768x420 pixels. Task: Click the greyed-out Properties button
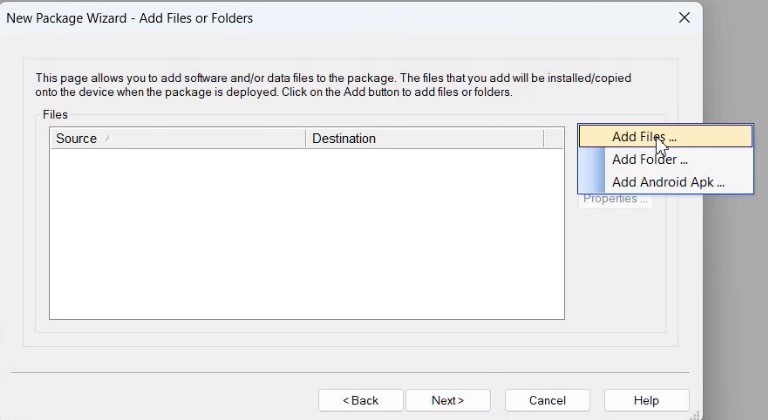pos(616,199)
